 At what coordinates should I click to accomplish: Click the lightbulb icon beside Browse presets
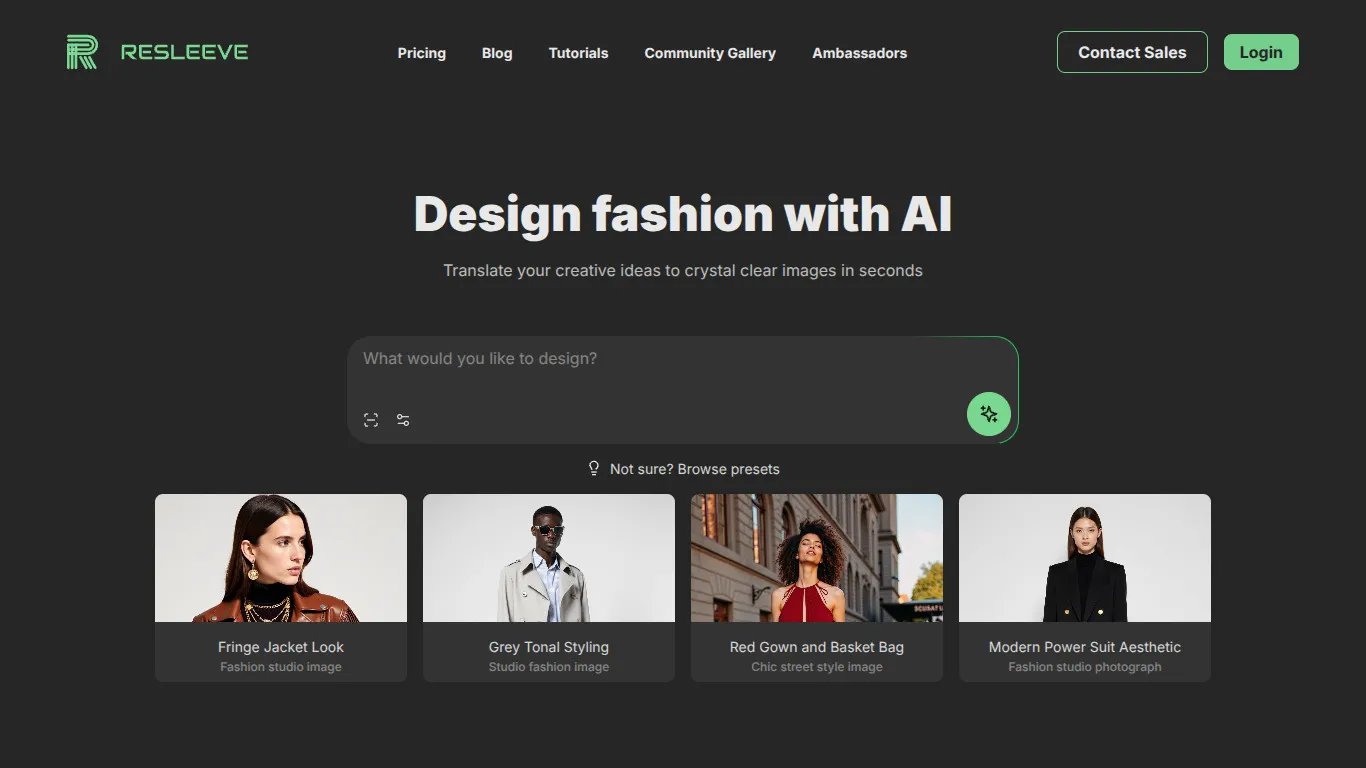click(594, 468)
